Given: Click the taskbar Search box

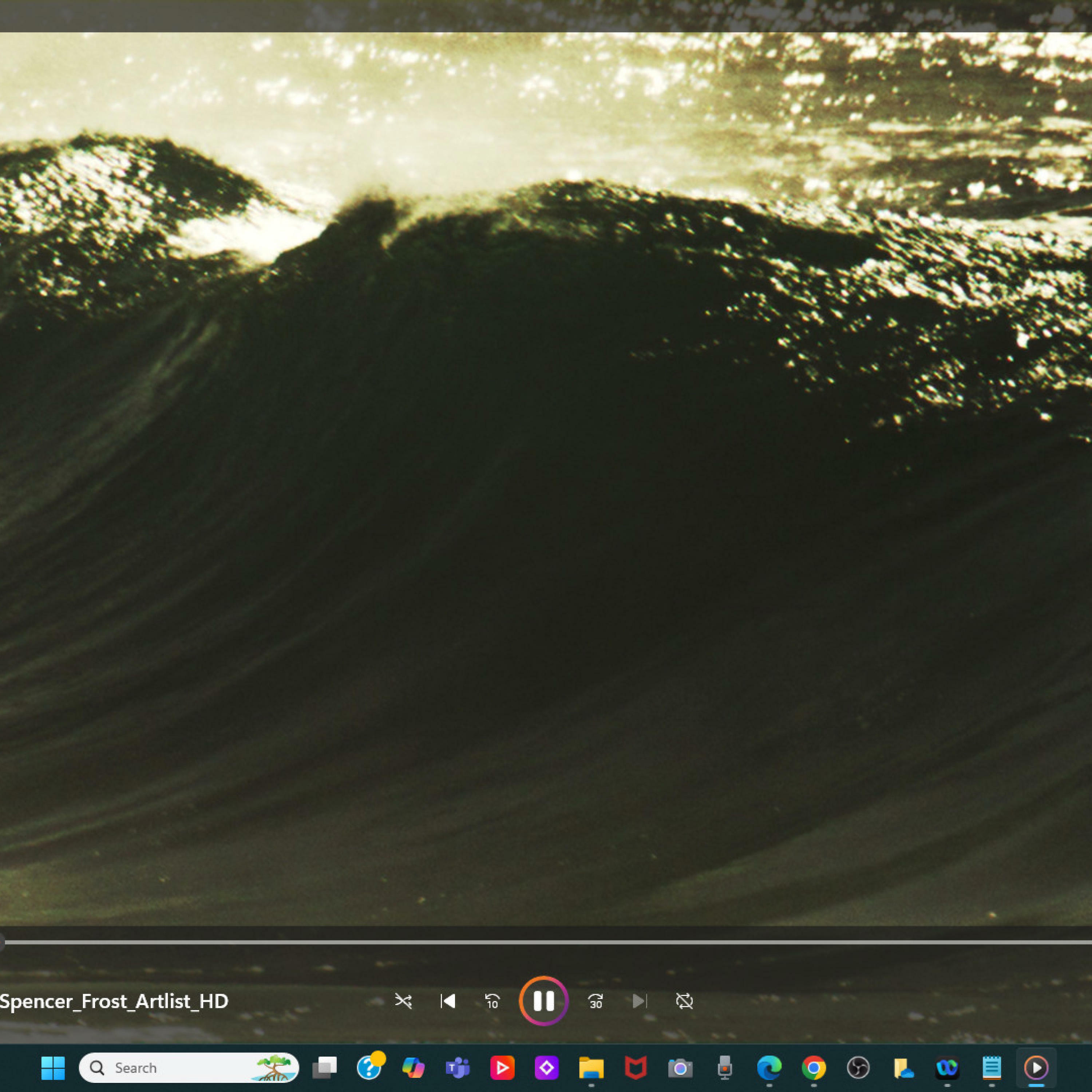Looking at the screenshot, I should (x=189, y=1068).
